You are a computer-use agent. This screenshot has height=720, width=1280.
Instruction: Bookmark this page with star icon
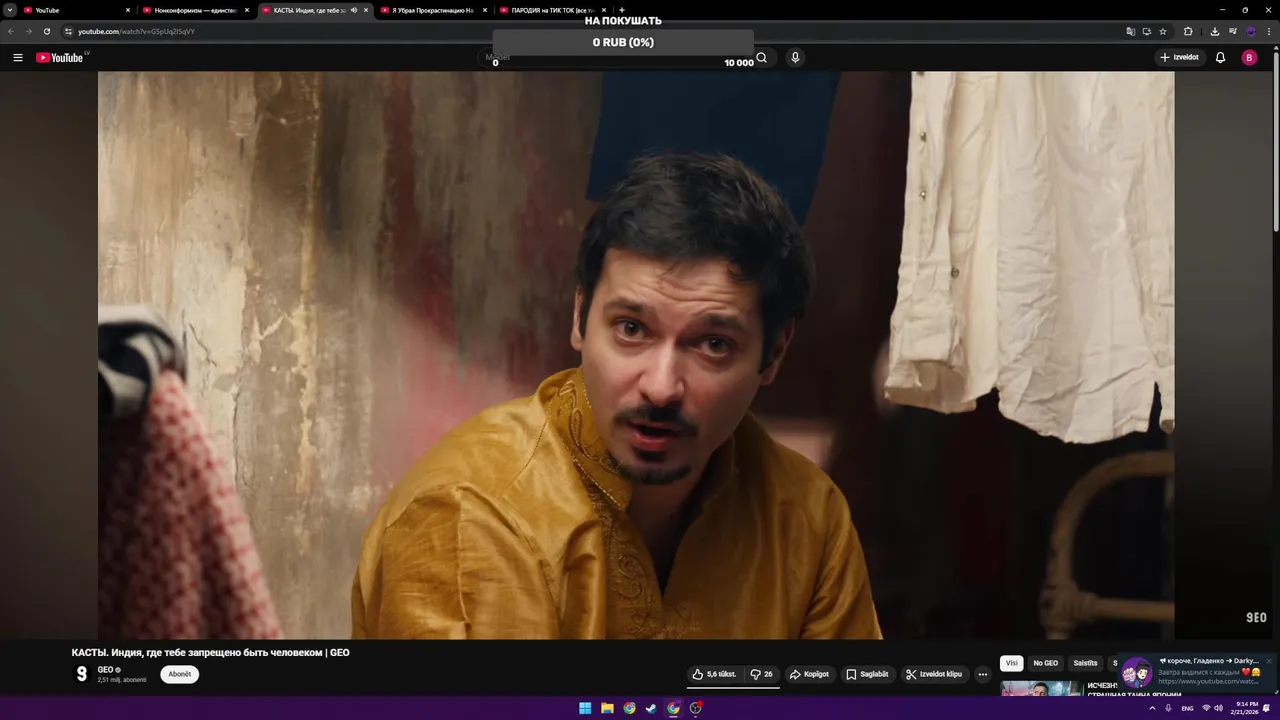1163,31
